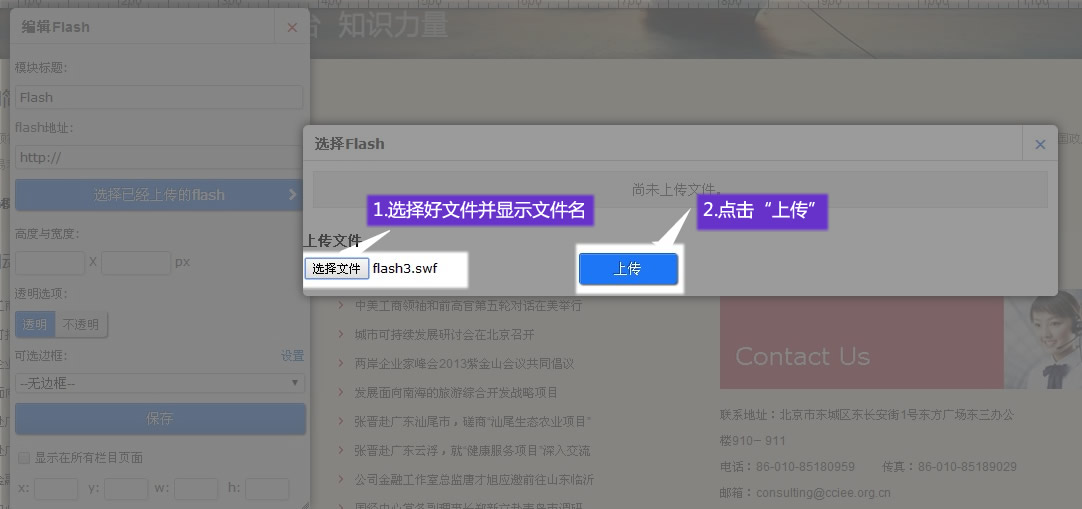Click the flash地址 http:// input field

160,157
